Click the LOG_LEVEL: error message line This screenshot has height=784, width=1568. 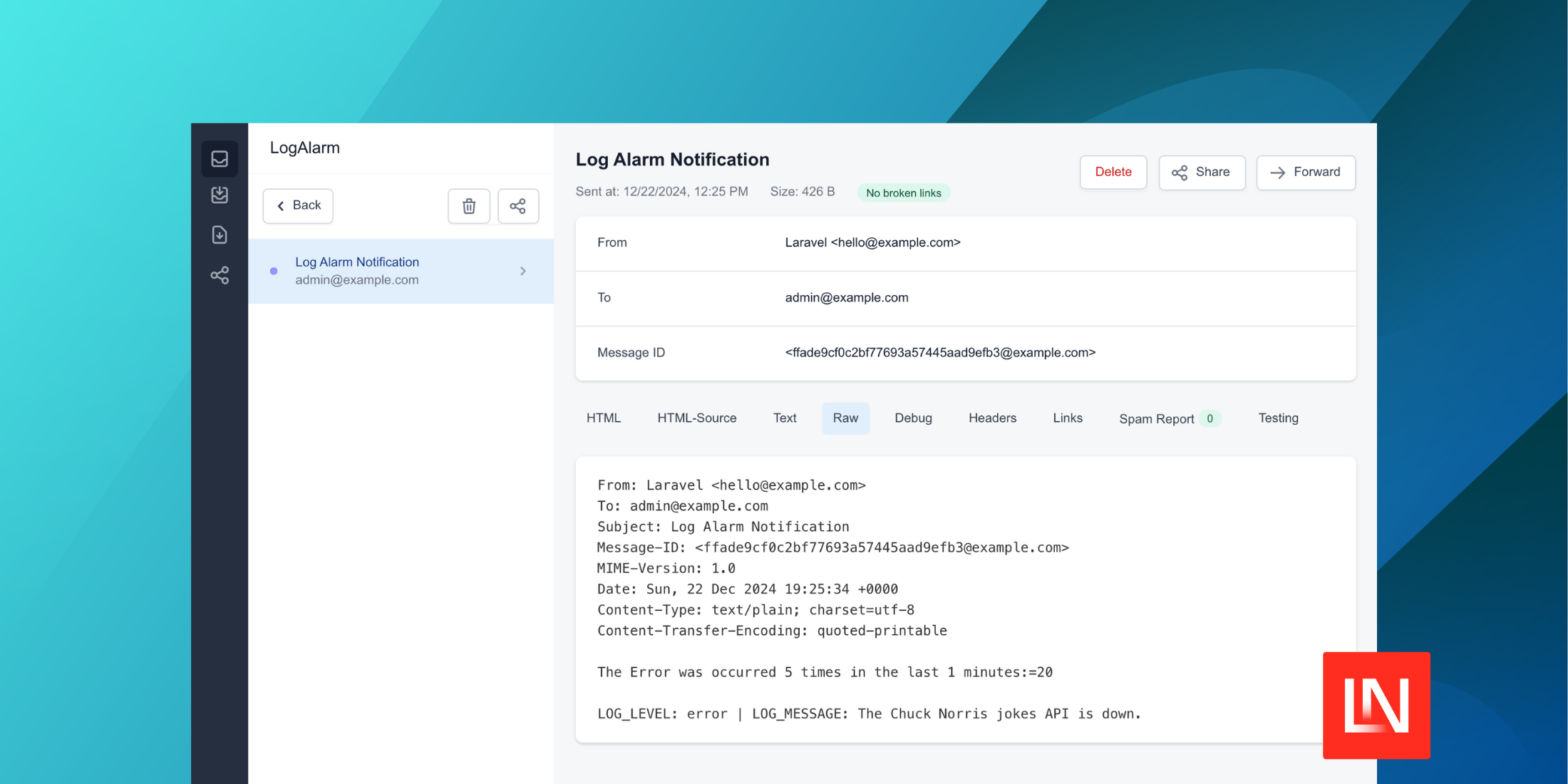click(869, 714)
